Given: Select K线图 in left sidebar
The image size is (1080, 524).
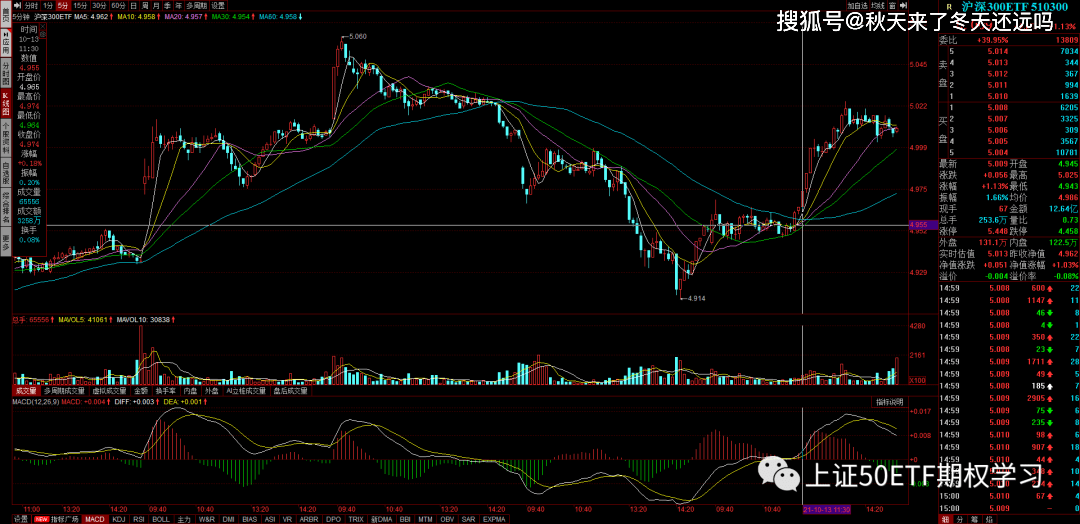Looking at the screenshot, I should coord(6,103).
